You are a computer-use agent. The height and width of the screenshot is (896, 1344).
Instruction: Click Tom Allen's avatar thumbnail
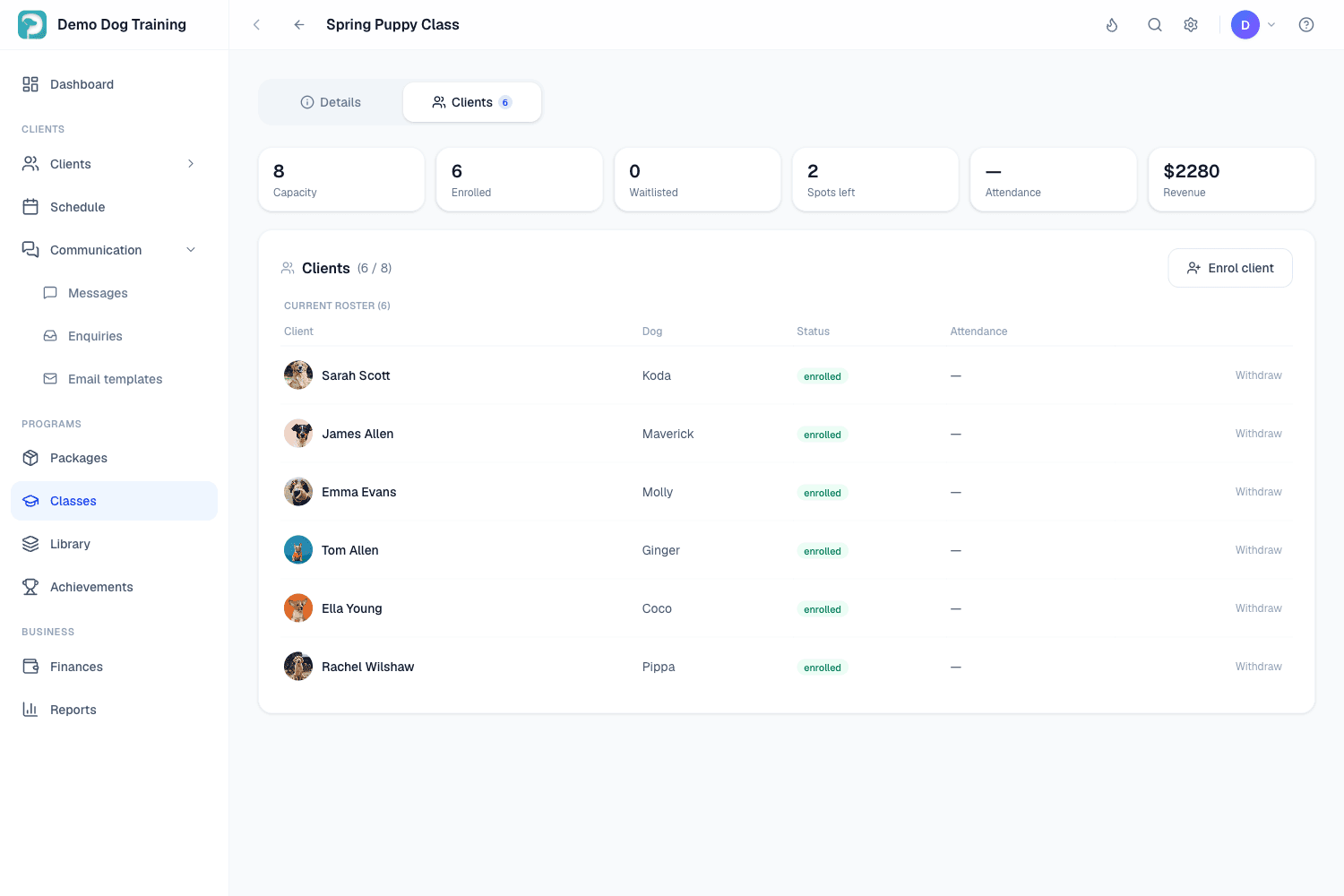point(298,550)
